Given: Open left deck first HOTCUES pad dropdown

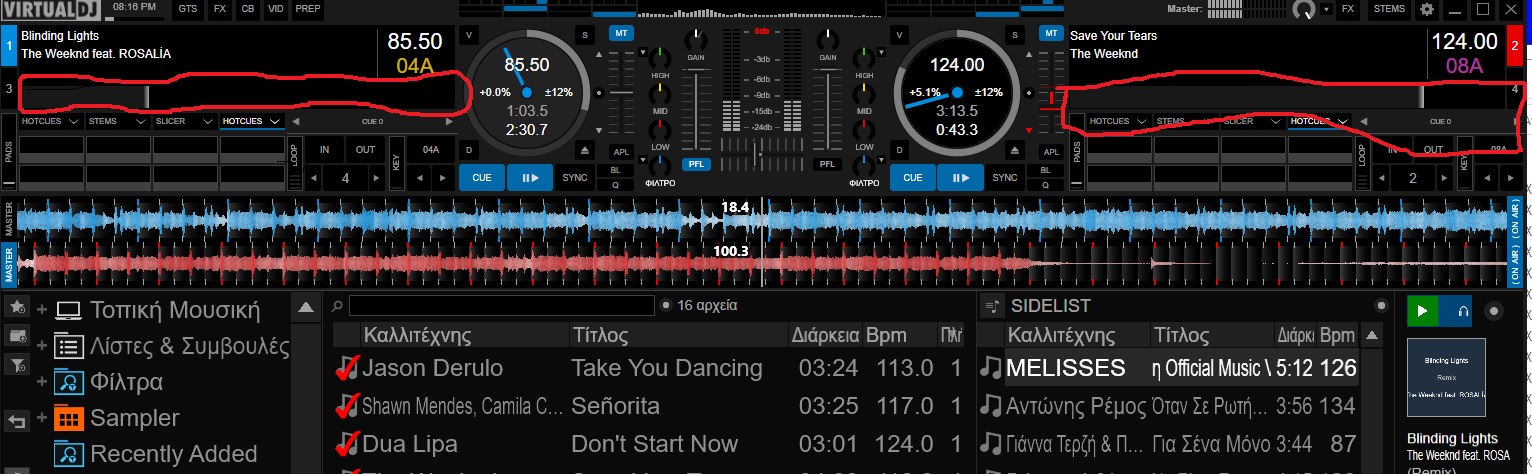Looking at the screenshot, I should pos(73,121).
